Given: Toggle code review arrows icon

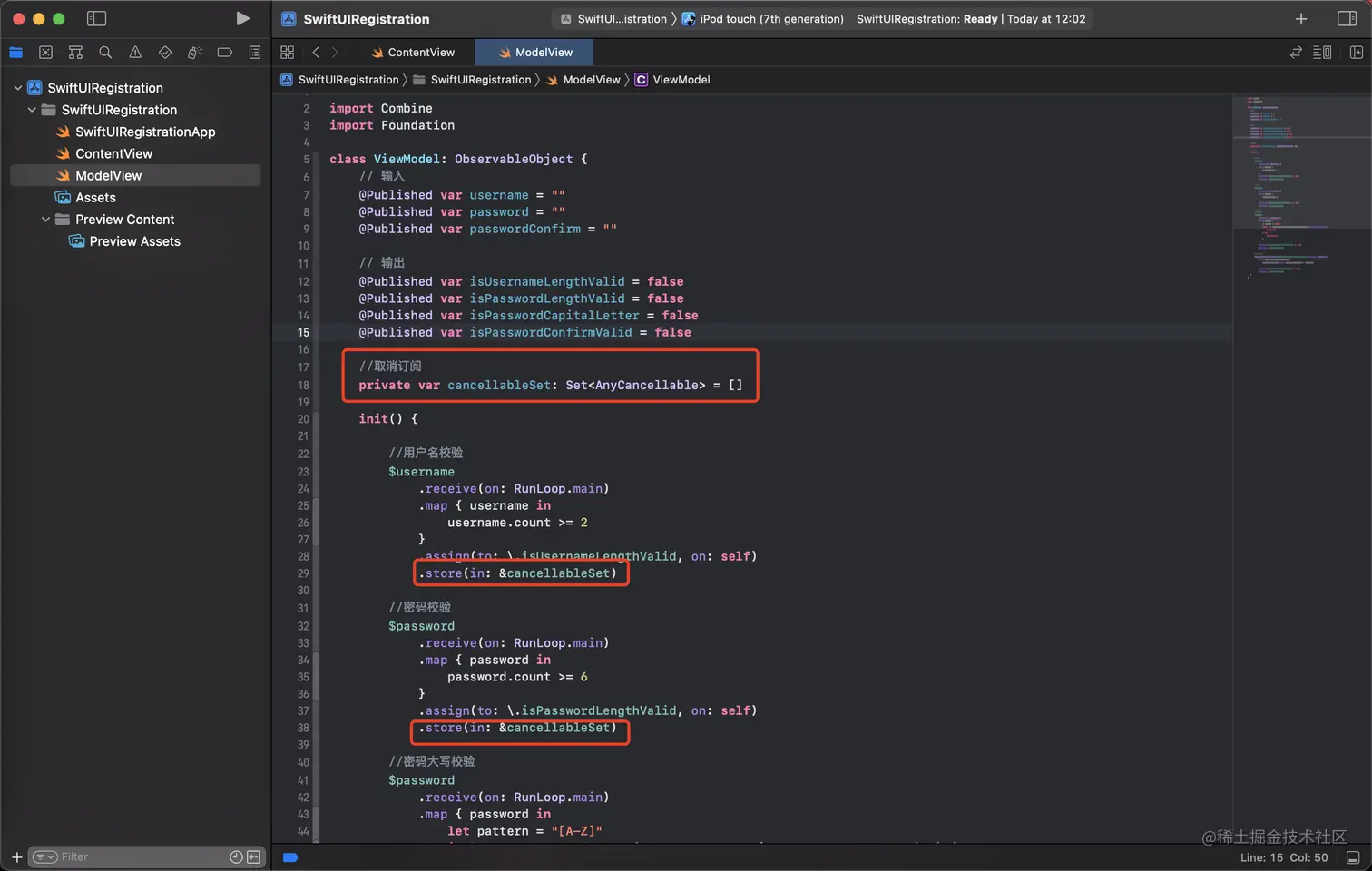Looking at the screenshot, I should click(1296, 53).
